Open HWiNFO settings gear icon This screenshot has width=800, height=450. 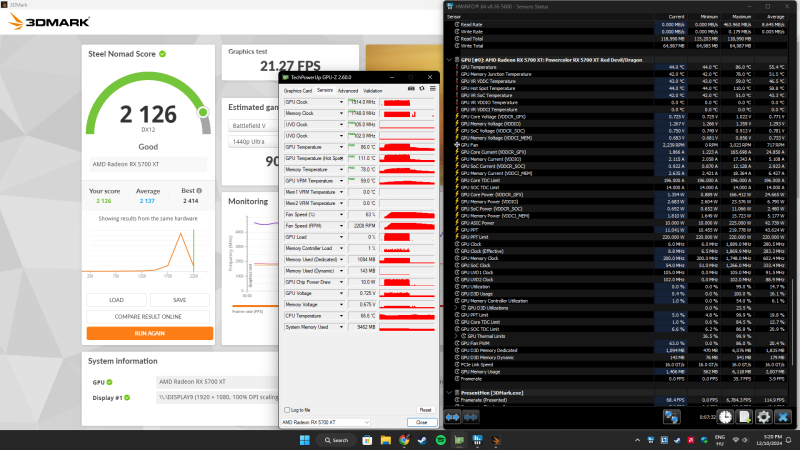click(x=764, y=417)
